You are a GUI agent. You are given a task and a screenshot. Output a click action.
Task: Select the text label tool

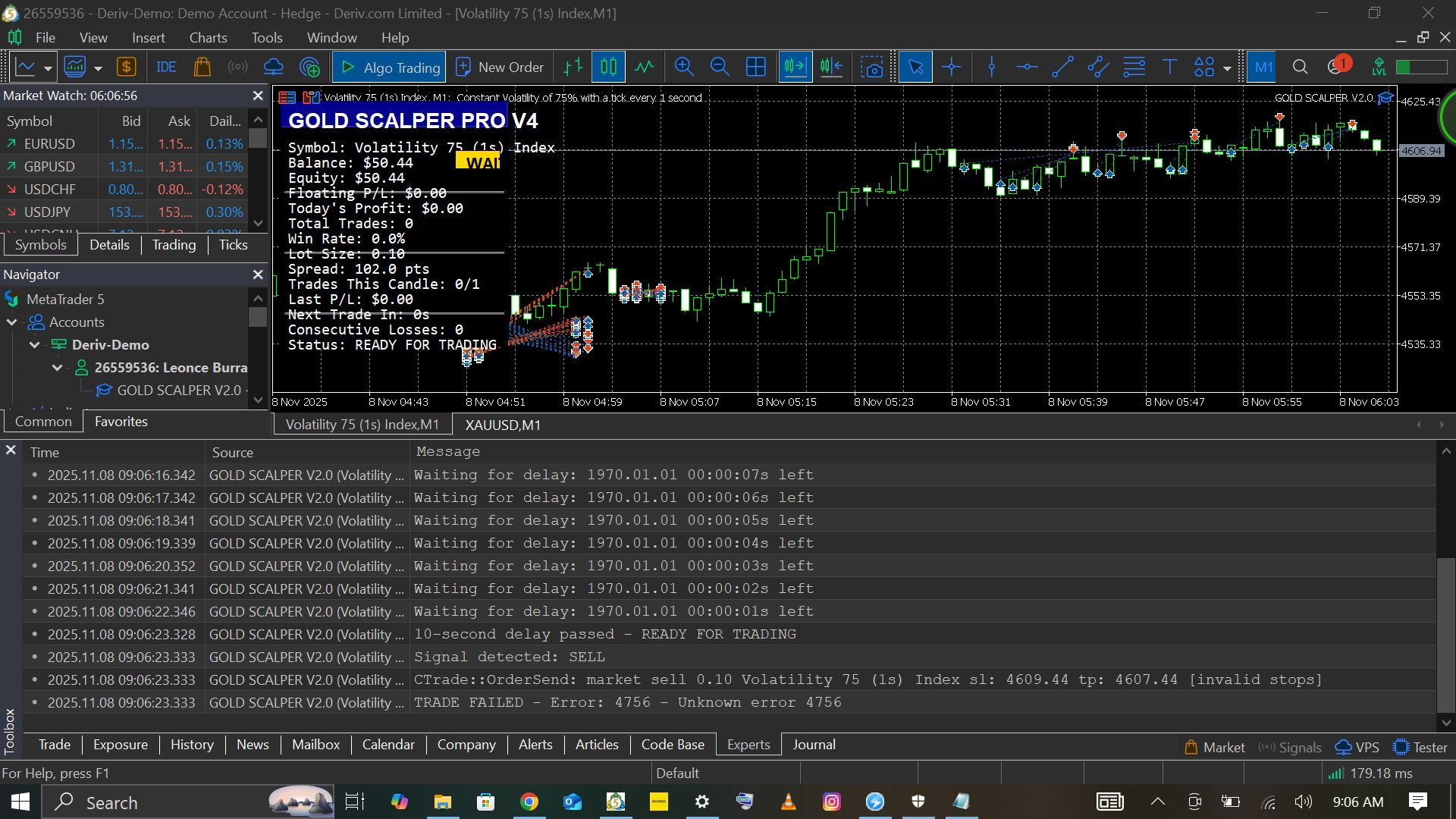coord(1169,67)
